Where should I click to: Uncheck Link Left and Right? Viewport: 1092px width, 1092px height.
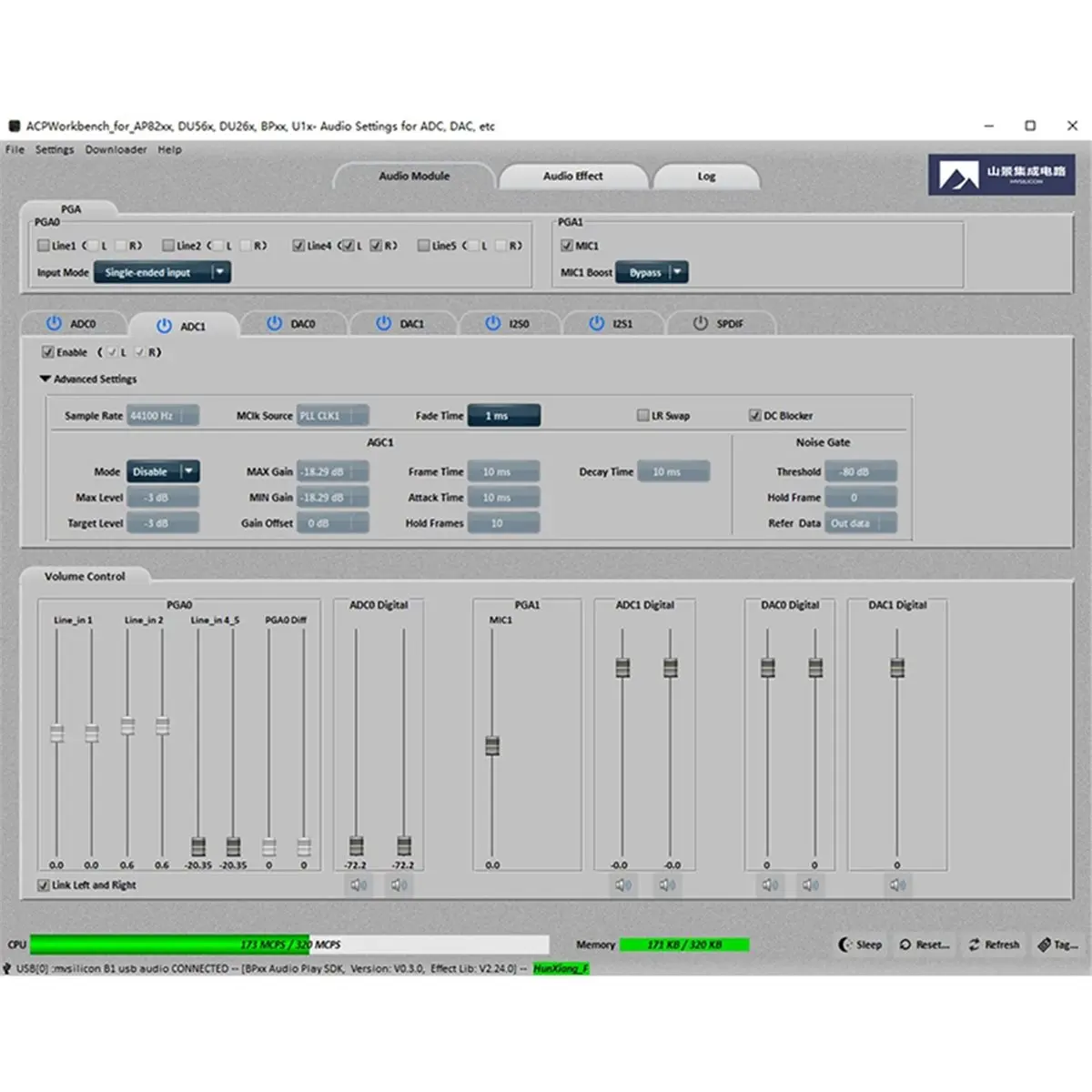click(x=44, y=885)
